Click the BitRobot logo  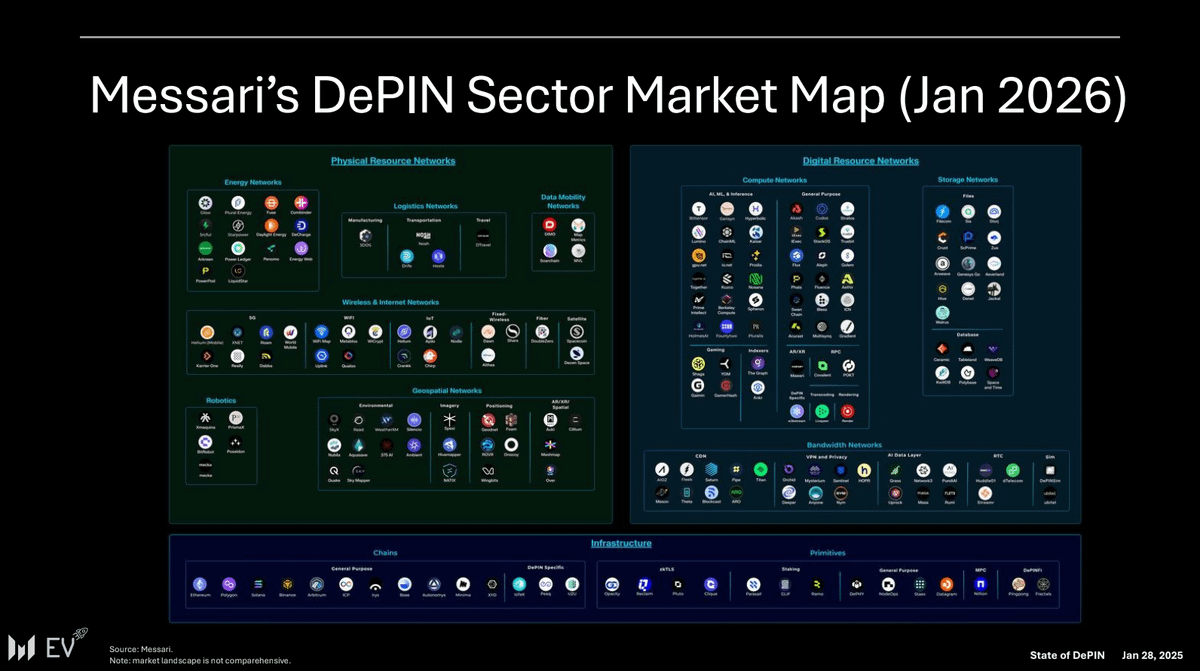(x=205, y=441)
